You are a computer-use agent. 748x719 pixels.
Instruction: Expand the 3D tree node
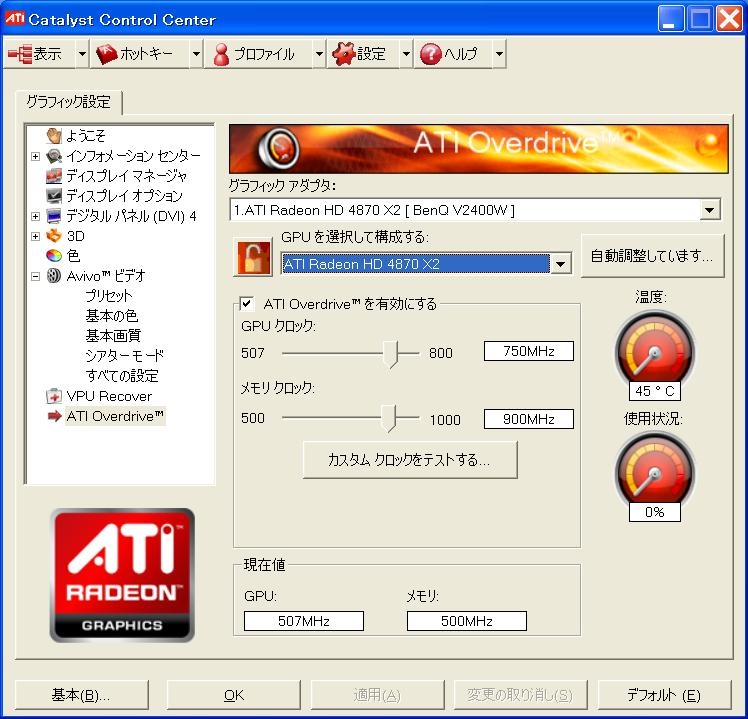(35, 236)
